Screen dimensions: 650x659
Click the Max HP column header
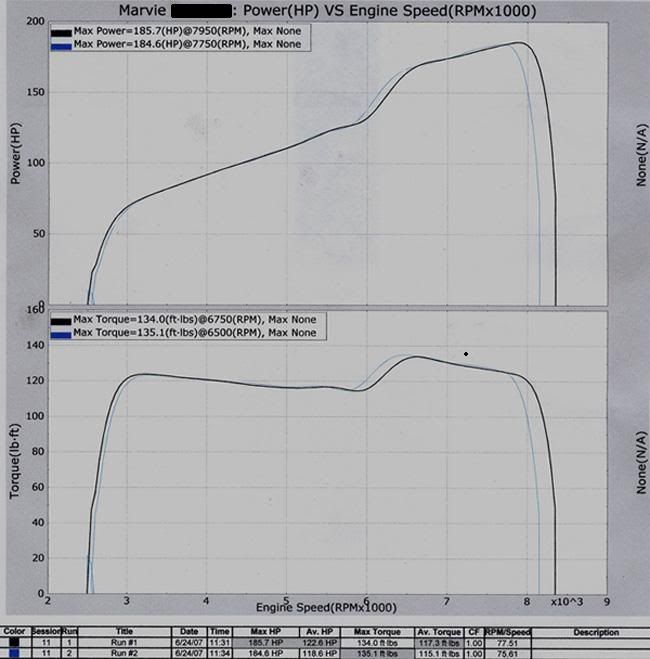pyautogui.click(x=265, y=632)
